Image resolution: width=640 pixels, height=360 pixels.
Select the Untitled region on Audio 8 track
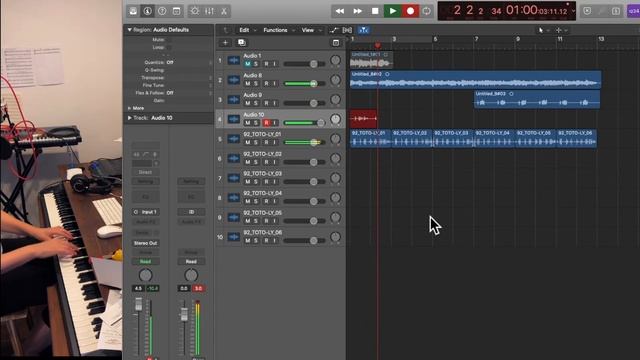point(476,79)
